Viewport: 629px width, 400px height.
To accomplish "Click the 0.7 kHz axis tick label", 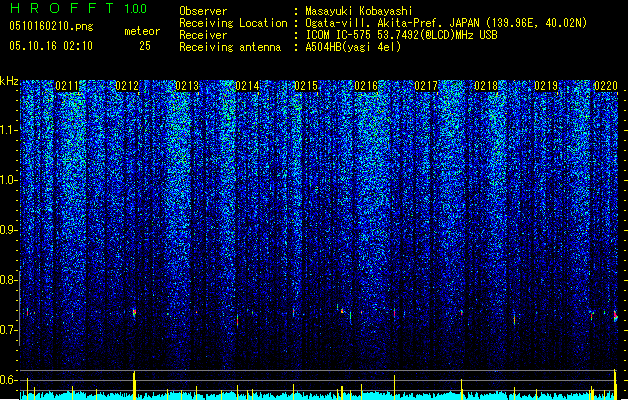I will (8, 330).
